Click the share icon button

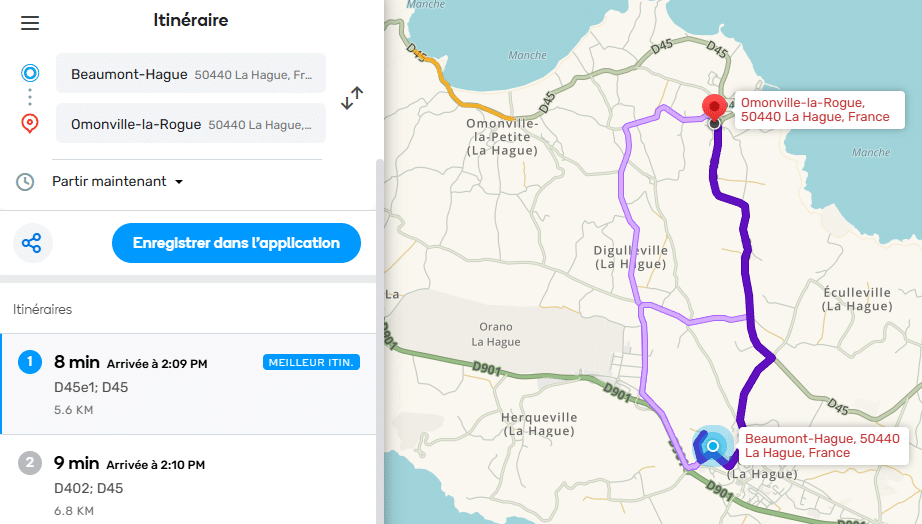(33, 243)
